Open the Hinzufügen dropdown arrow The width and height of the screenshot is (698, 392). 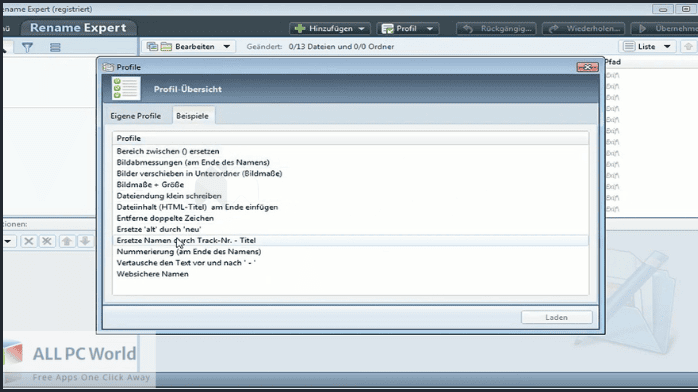361,28
